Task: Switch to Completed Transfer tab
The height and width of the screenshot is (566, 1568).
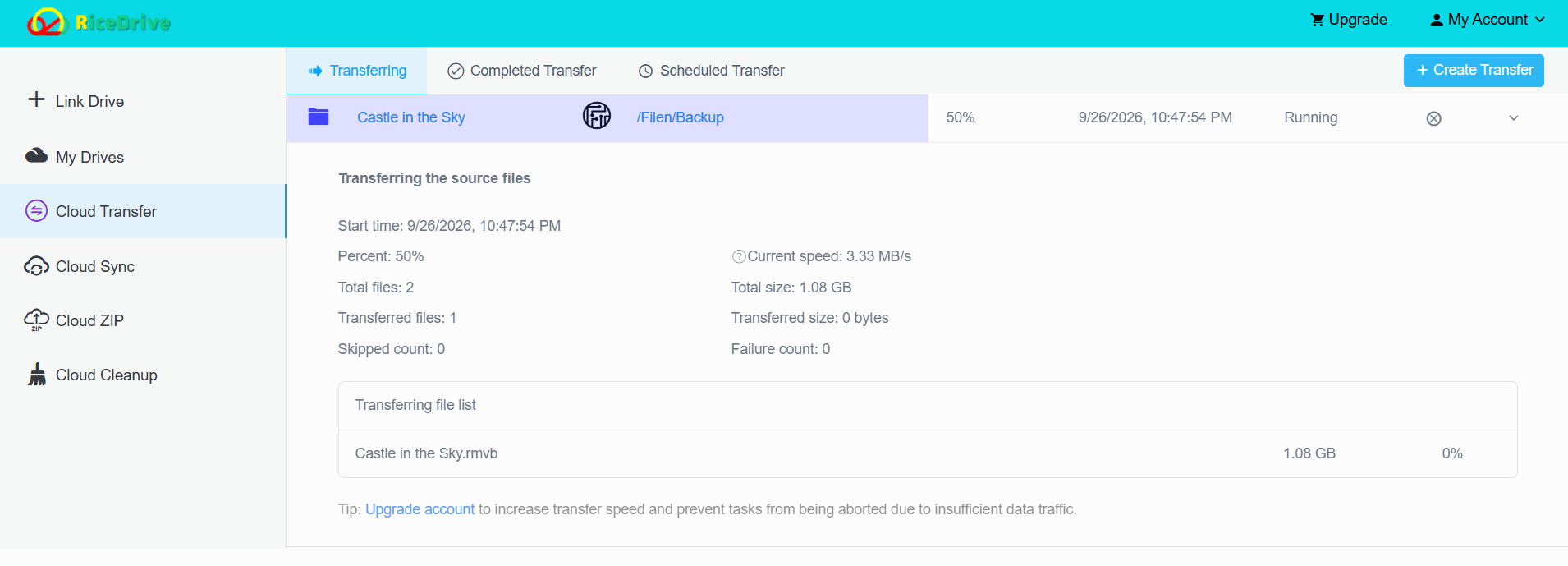Action: 521,71
